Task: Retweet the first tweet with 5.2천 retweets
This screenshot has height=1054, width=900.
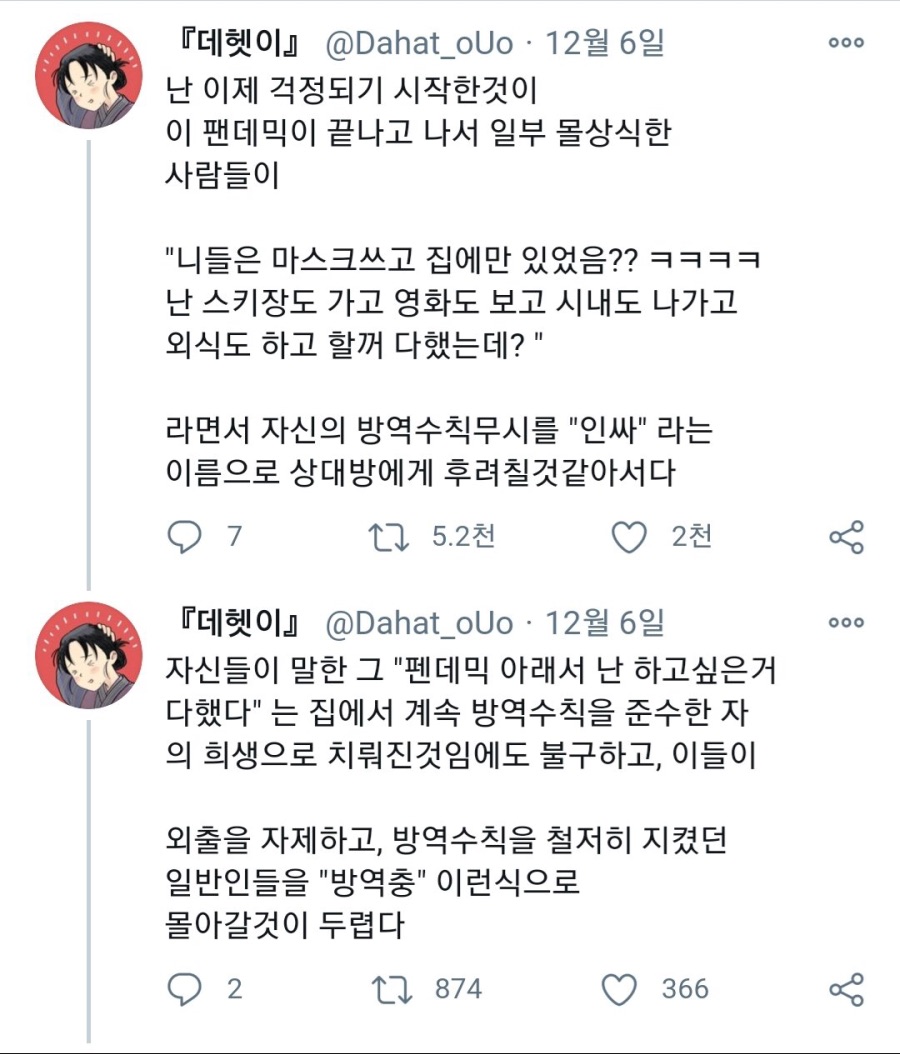Action: (x=388, y=537)
